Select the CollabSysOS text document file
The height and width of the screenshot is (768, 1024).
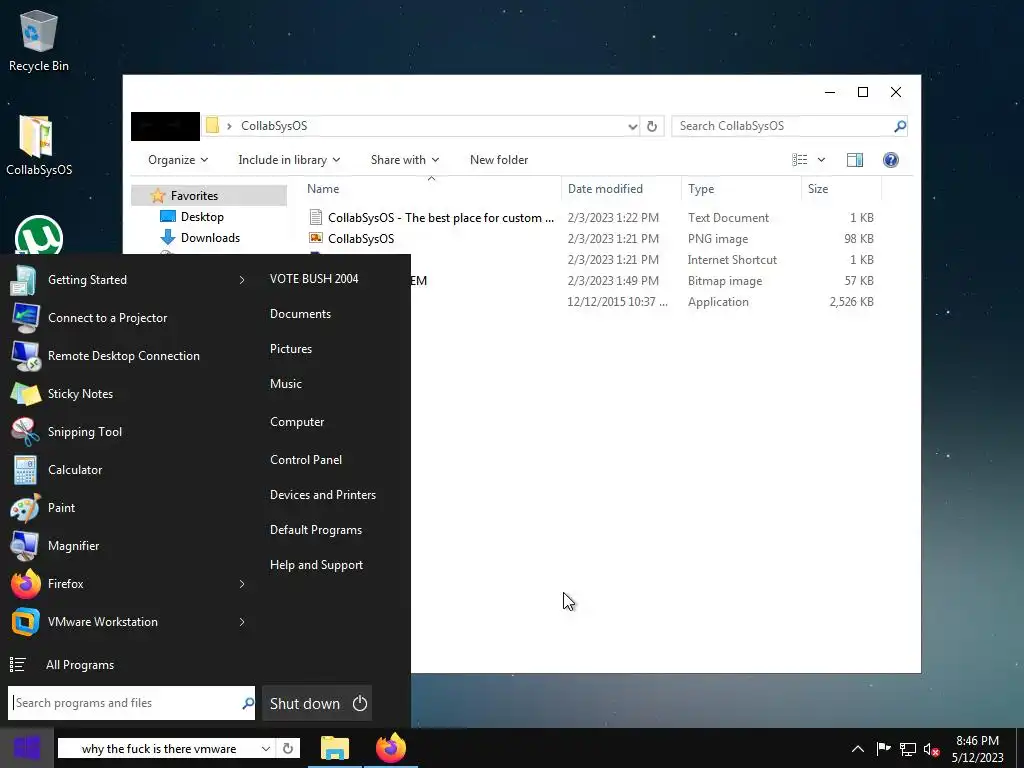[x=431, y=217]
